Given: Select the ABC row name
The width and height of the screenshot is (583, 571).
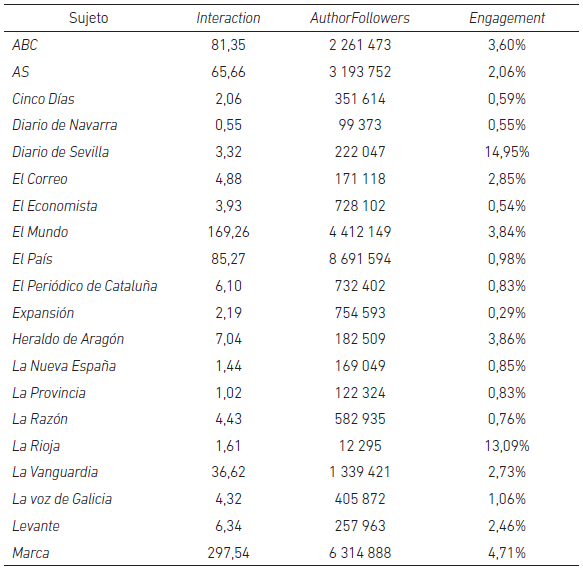Looking at the screenshot, I should coord(25,45).
